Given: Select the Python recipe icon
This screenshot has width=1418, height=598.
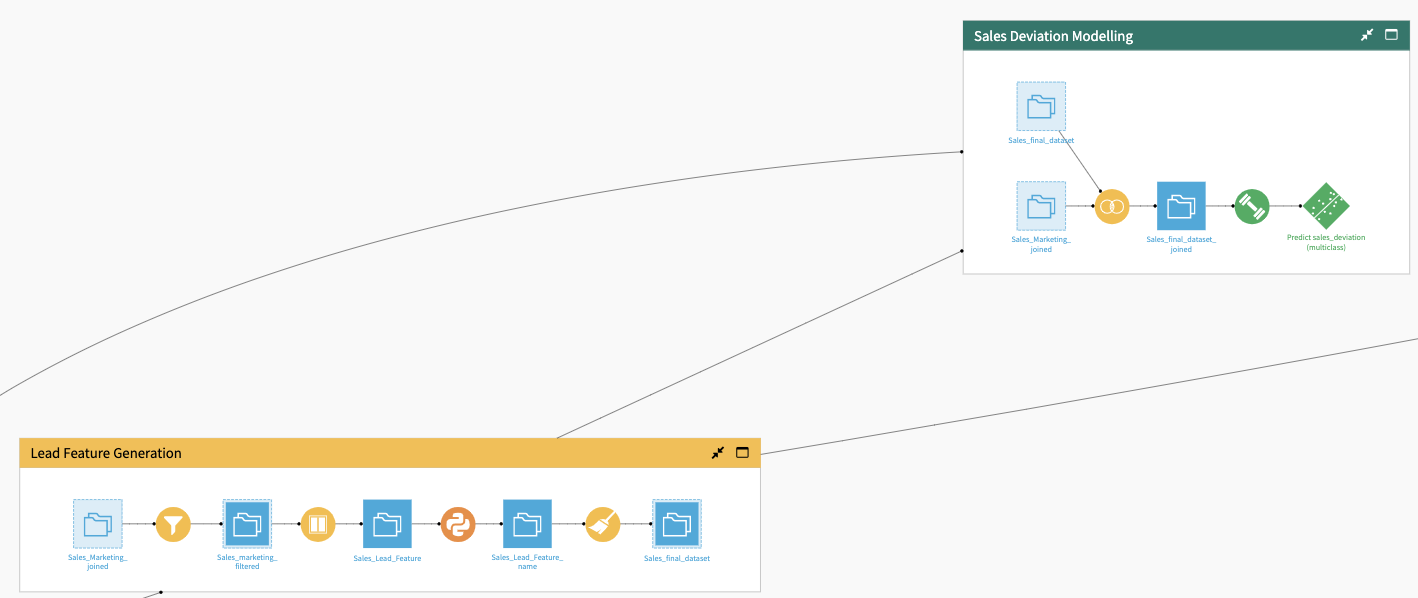Looking at the screenshot, I should [458, 524].
